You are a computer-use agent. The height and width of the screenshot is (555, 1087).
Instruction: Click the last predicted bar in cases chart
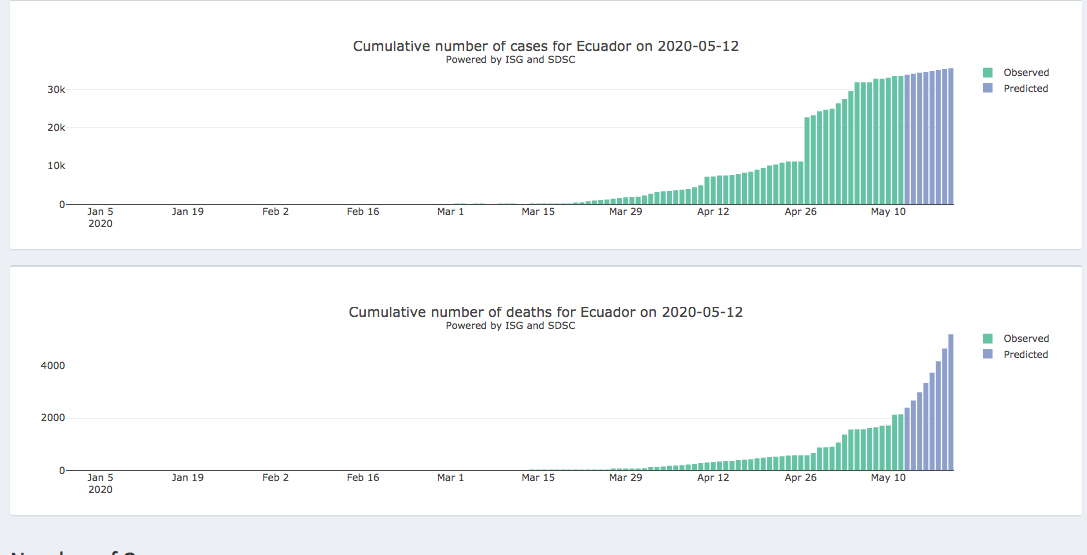pyautogui.click(x=950, y=136)
